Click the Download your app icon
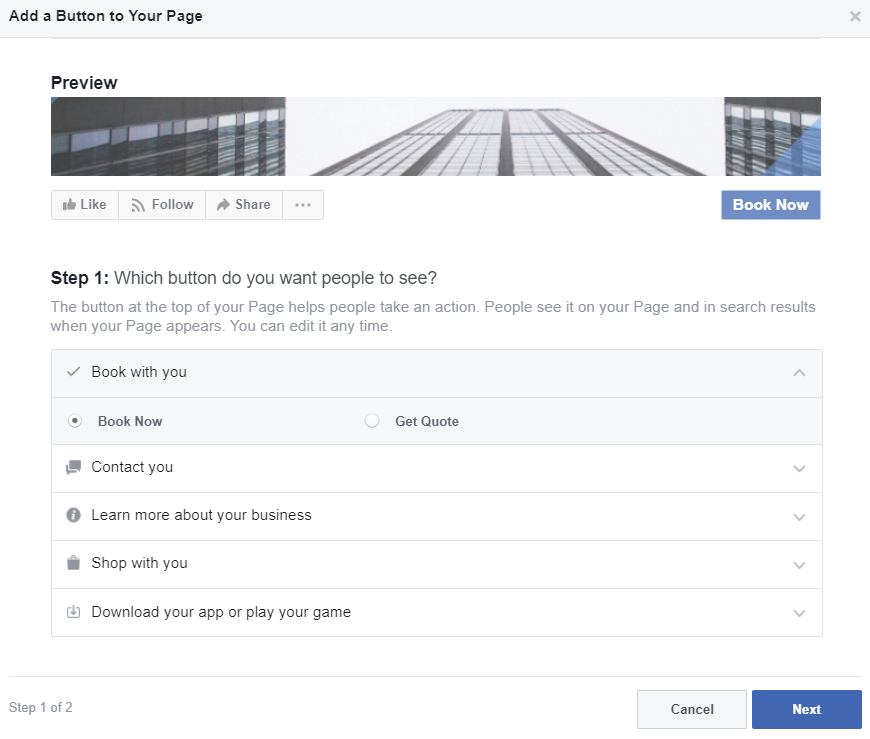The width and height of the screenshot is (870, 739). (x=73, y=612)
